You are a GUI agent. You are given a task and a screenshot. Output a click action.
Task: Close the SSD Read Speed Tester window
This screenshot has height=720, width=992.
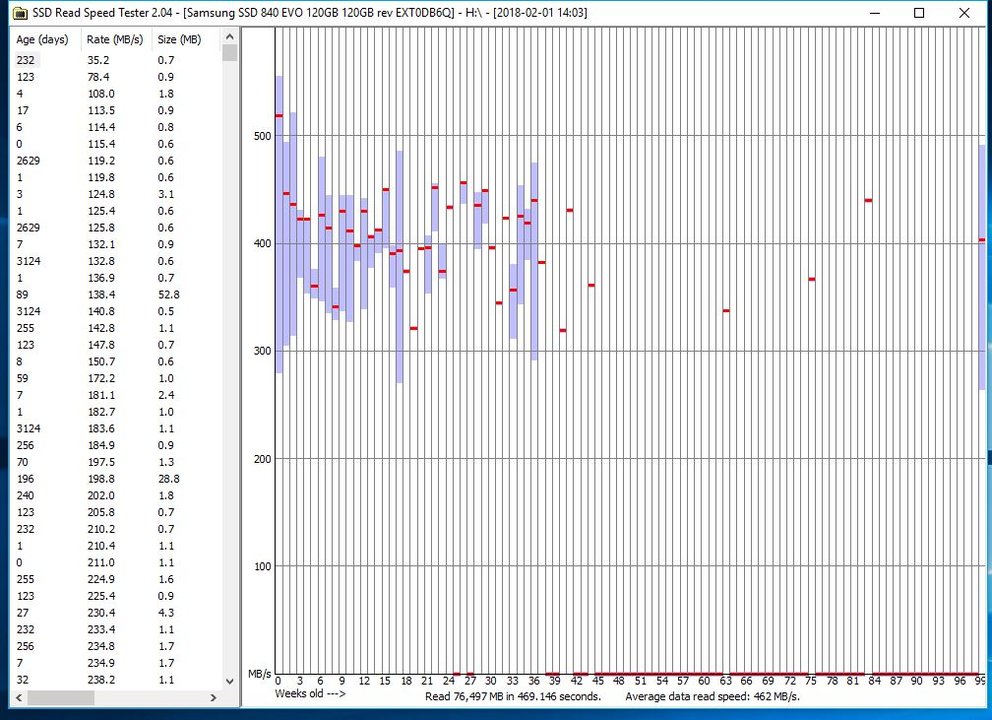point(964,13)
